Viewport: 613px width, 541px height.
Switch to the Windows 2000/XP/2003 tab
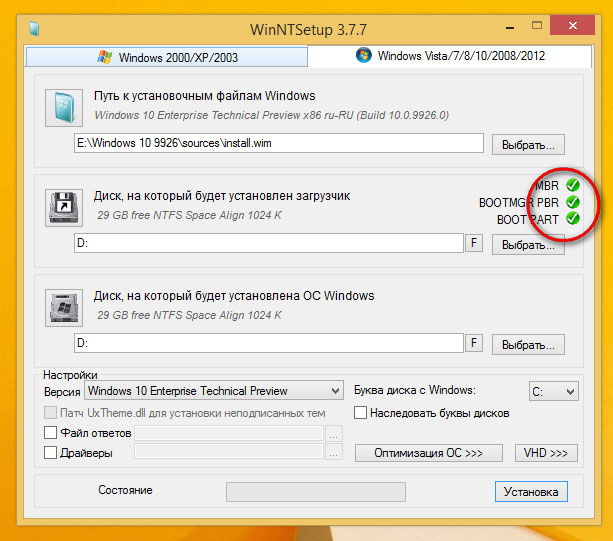(167, 57)
